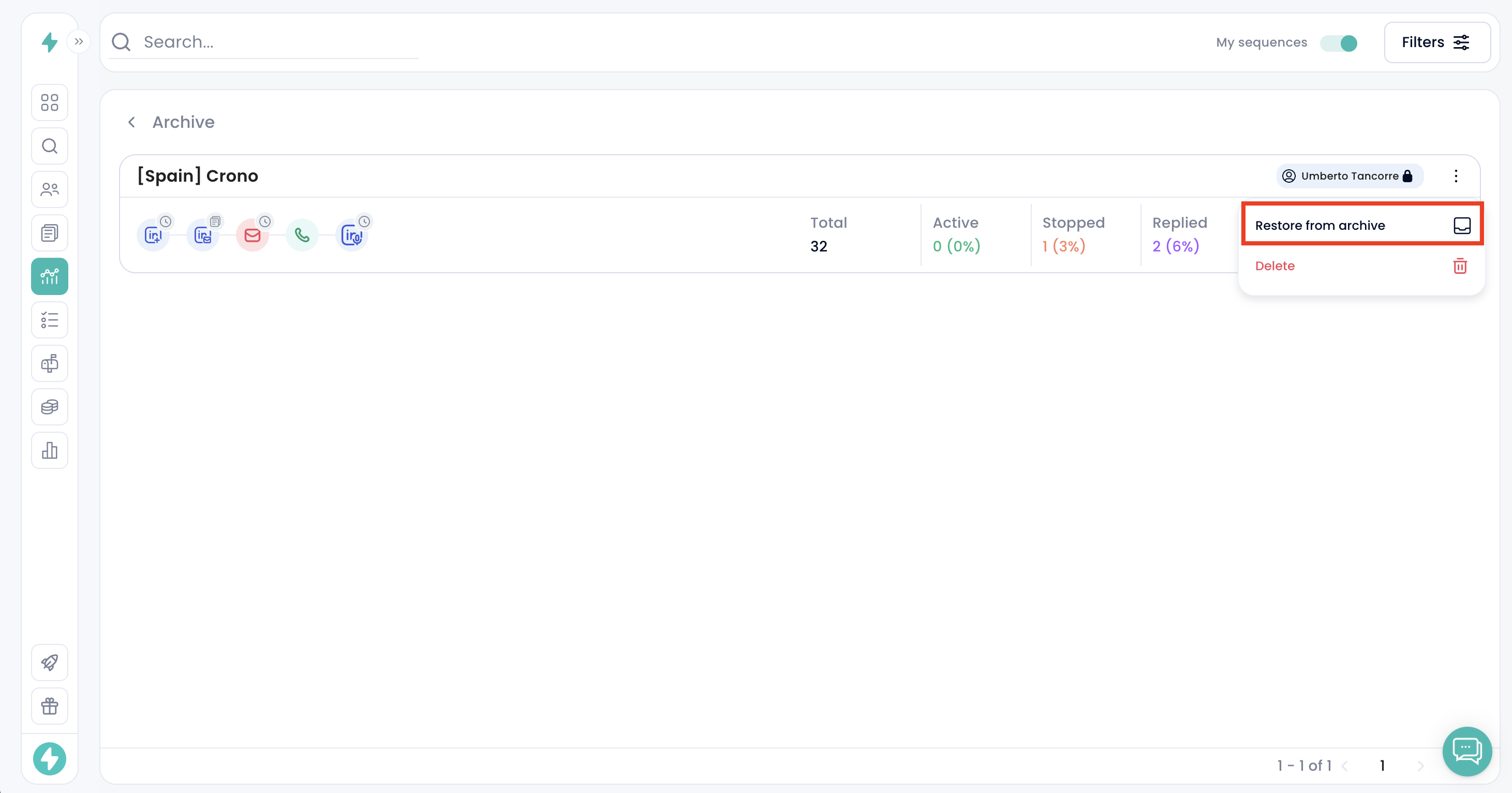This screenshot has height=793, width=1512.
Task: Open the coins stack icon in sidebar
Action: [x=49, y=407]
